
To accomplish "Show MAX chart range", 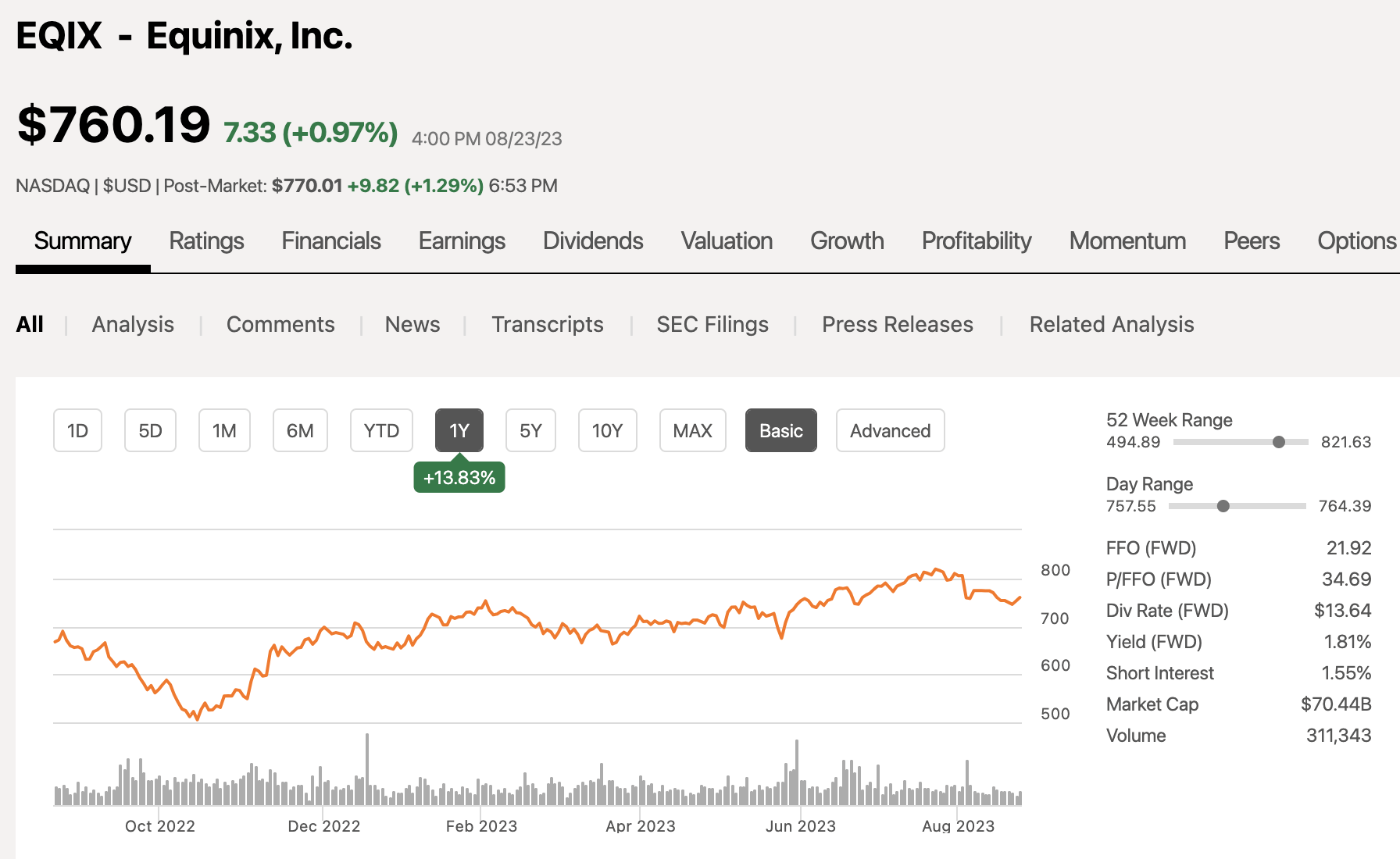I will point(692,430).
